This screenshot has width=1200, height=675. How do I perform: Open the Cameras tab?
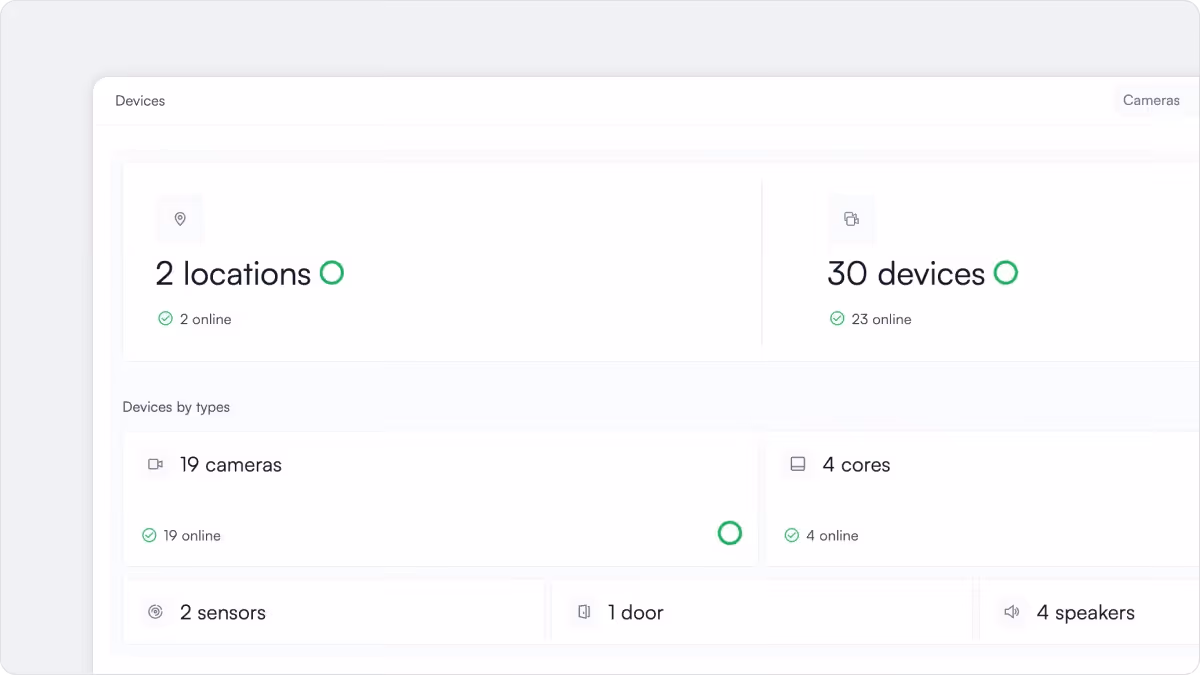tap(1151, 100)
